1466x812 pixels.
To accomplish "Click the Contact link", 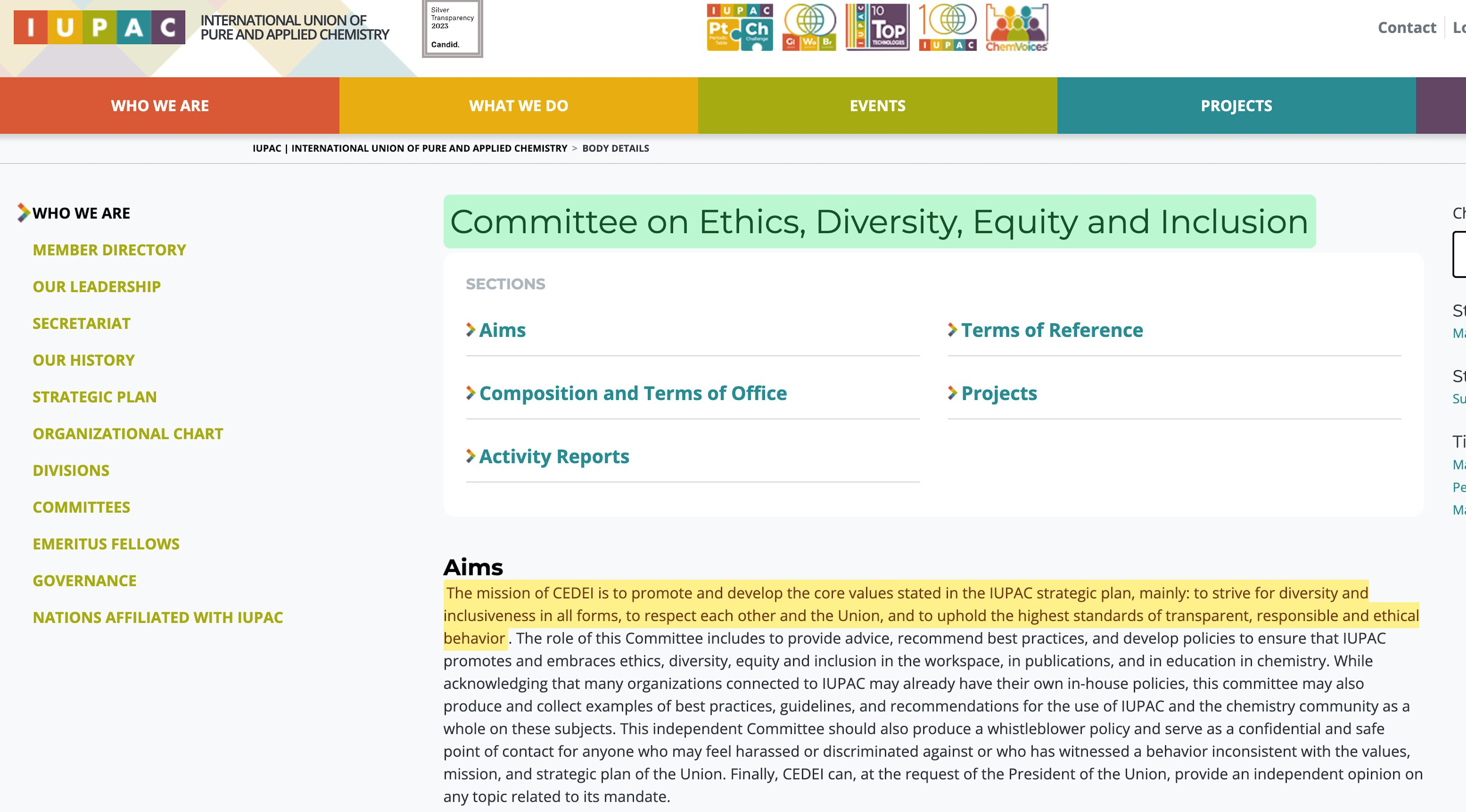I will [x=1406, y=27].
